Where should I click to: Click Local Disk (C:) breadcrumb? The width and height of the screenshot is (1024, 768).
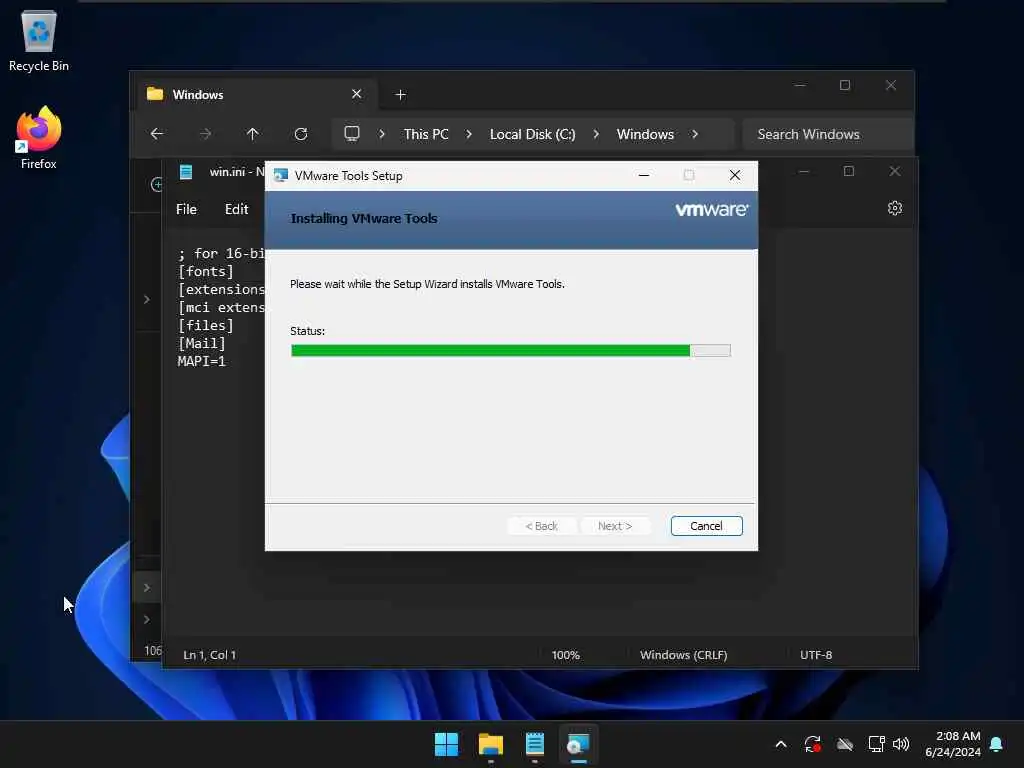click(x=532, y=134)
